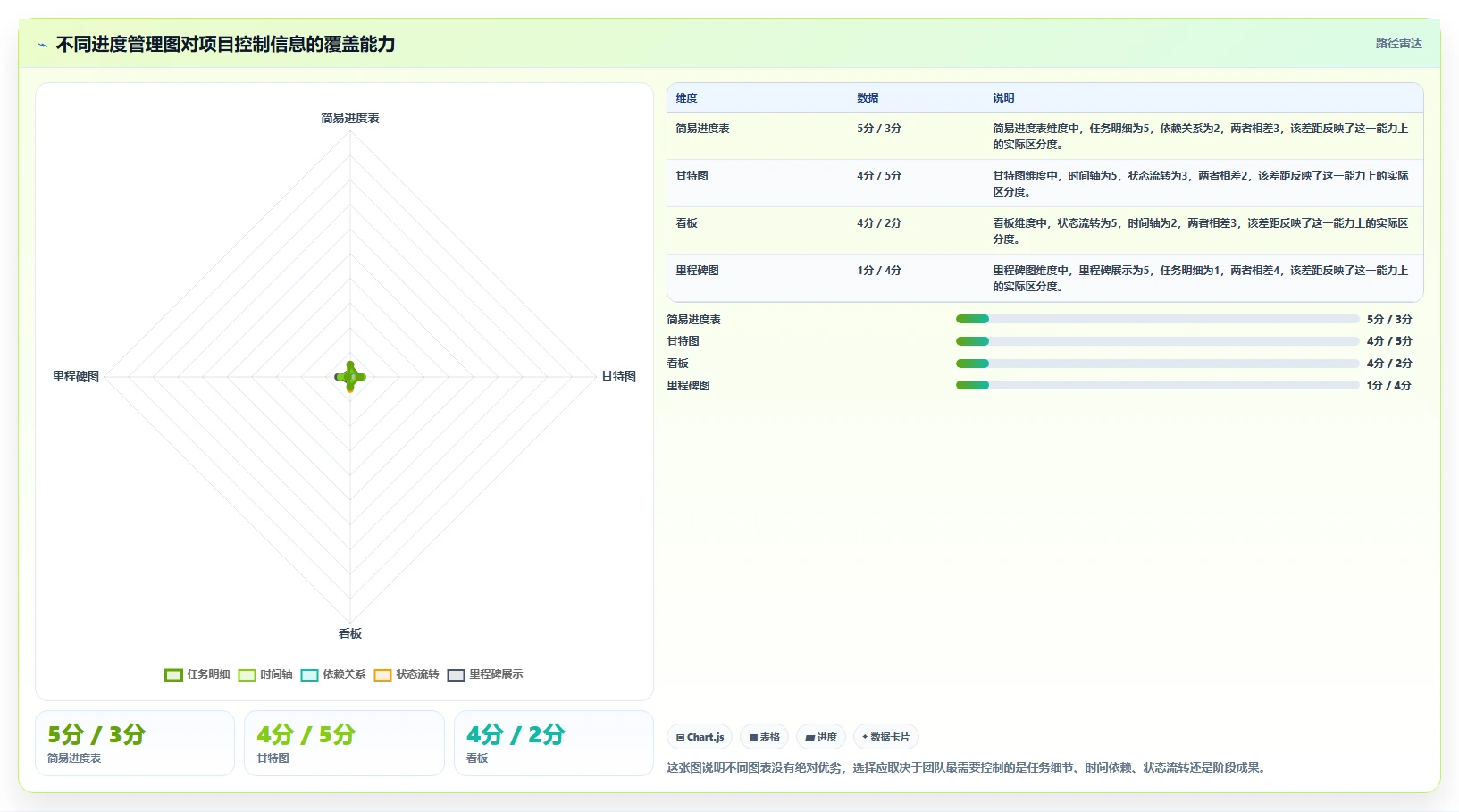Click the Chart.js tag chip

pyautogui.click(x=700, y=737)
